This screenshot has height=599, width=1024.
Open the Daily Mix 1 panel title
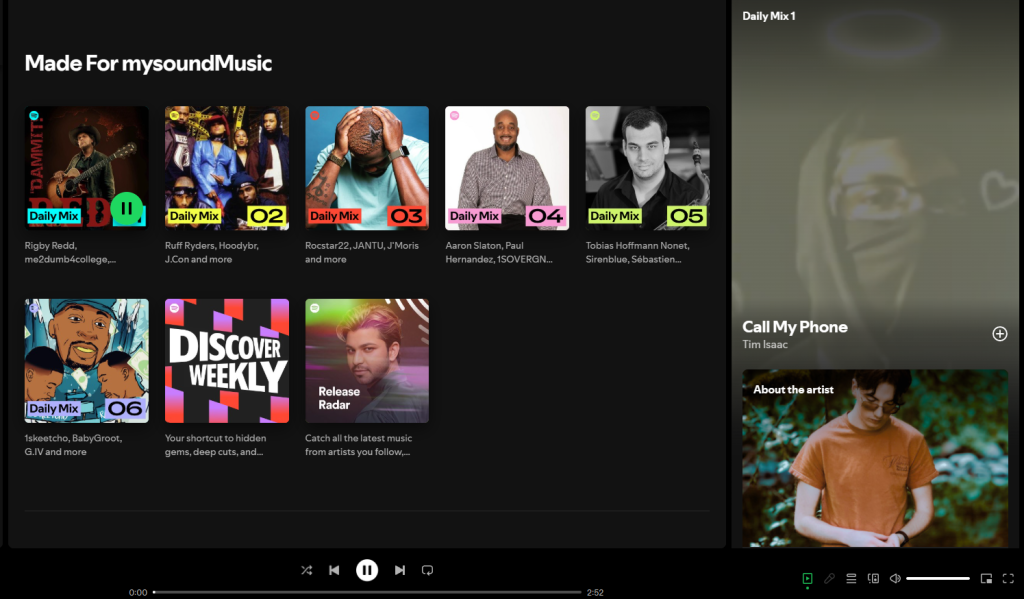(x=769, y=16)
